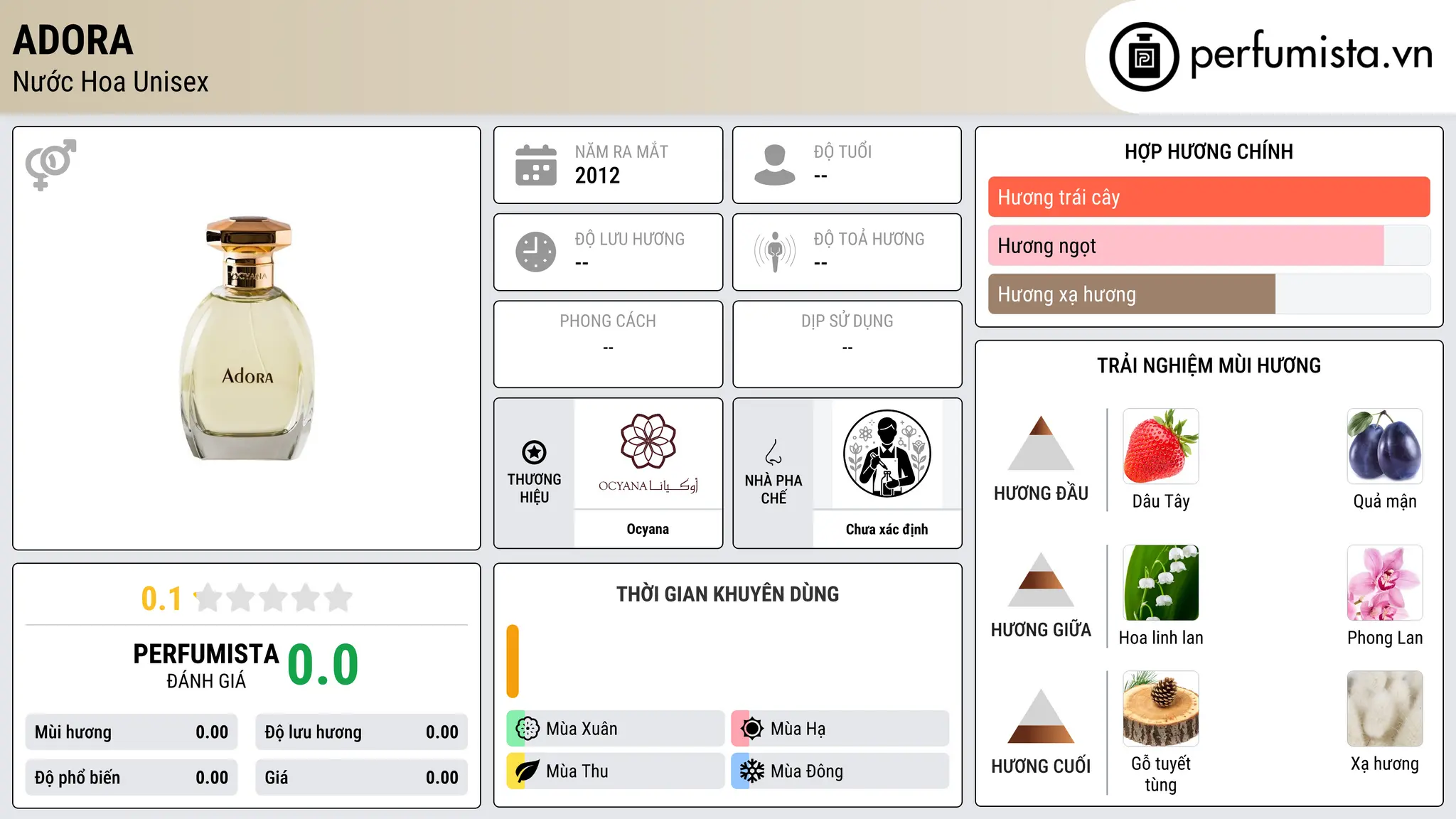Click the Perfumista Đánh Giá label
Image resolution: width=1456 pixels, height=819 pixels.
click(206, 666)
